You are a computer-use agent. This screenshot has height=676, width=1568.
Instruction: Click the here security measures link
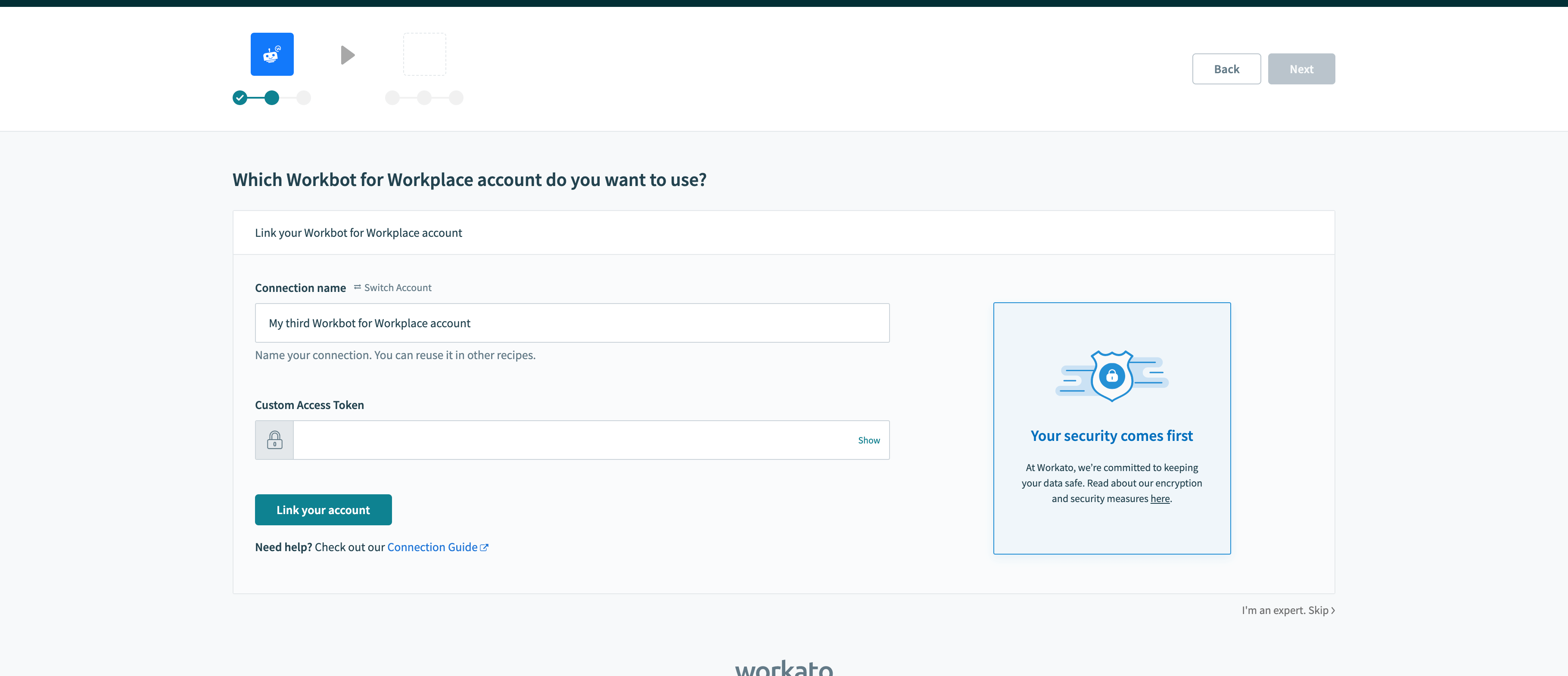coord(1158,498)
